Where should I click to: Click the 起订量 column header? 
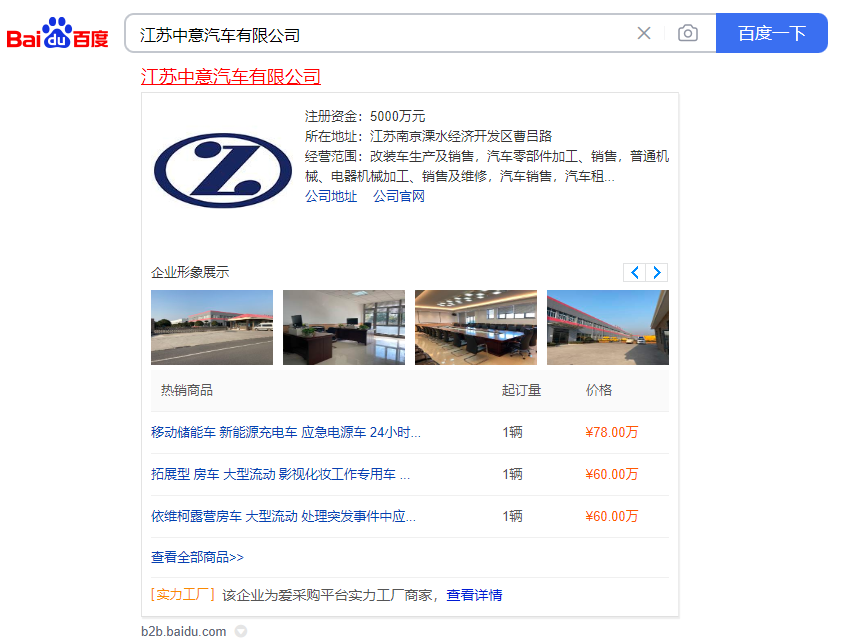(521, 390)
